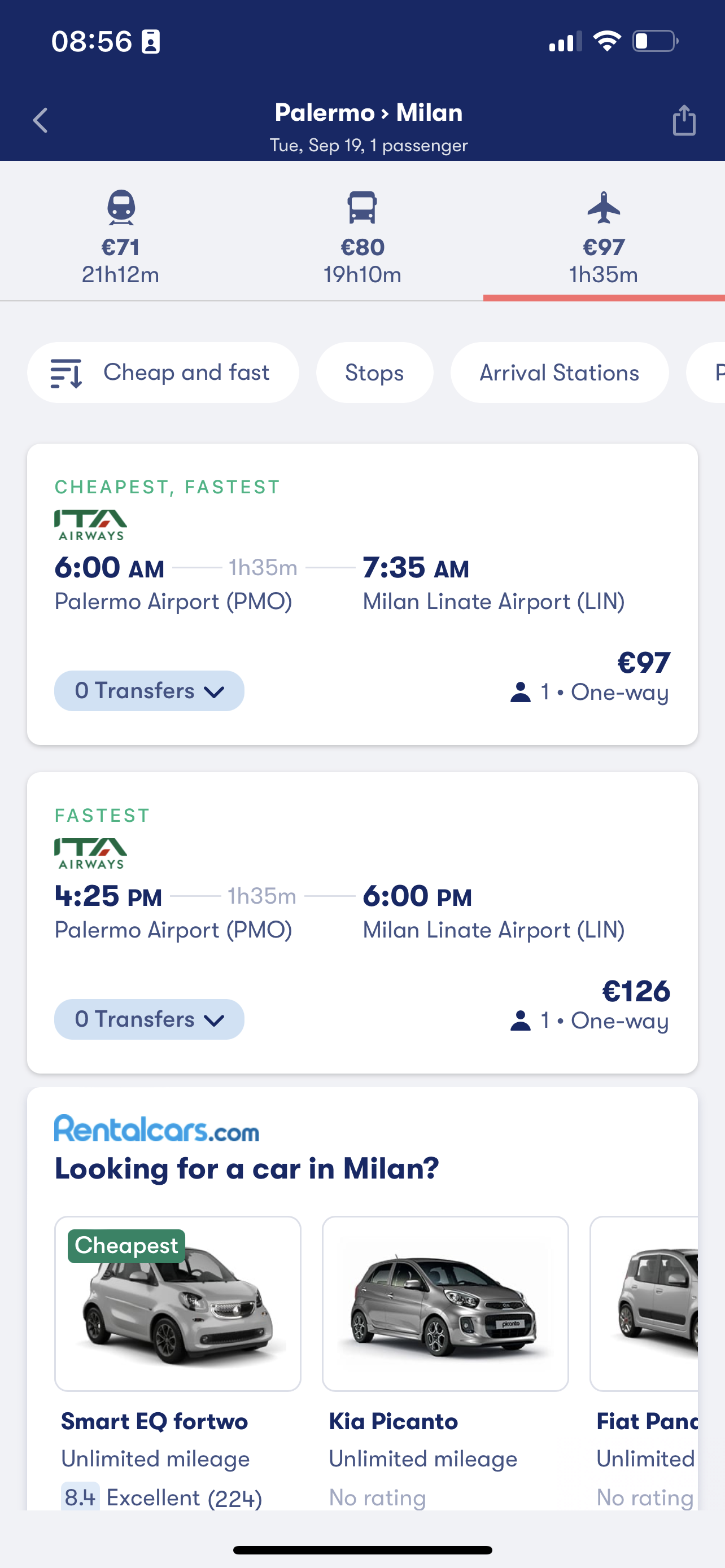Tap the sort icon beside Cheap and fast
The height and width of the screenshot is (1568, 725).
pyautogui.click(x=65, y=373)
